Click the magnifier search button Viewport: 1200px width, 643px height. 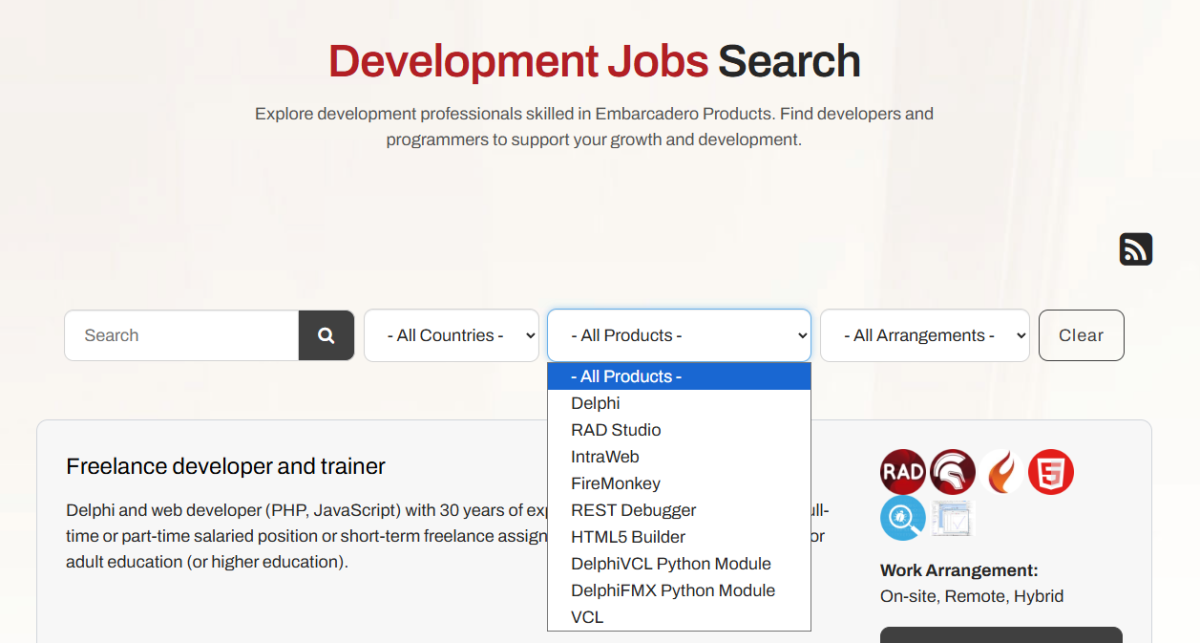pos(326,335)
